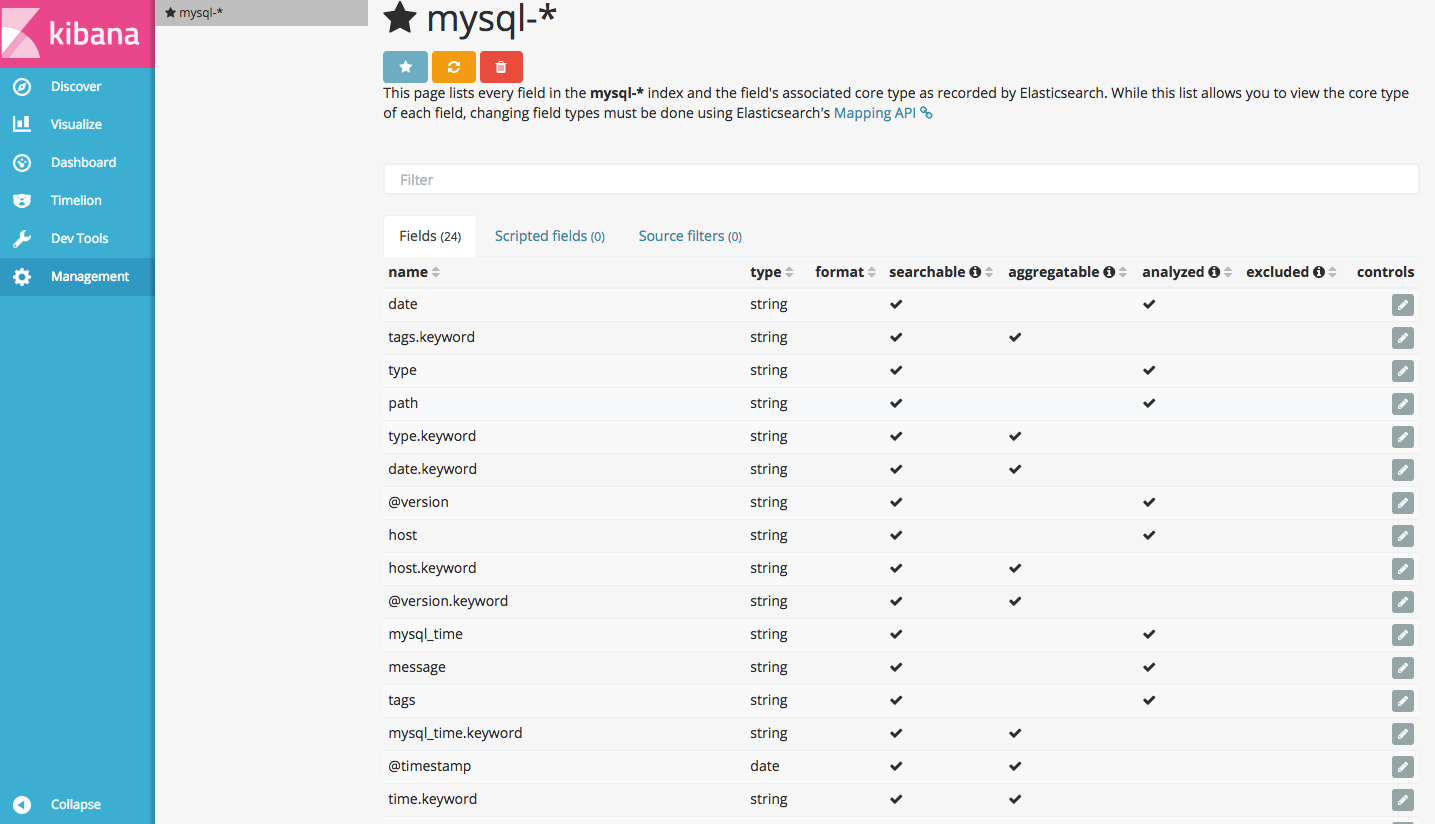
Task: Edit the time.keyword field
Action: click(x=1403, y=800)
